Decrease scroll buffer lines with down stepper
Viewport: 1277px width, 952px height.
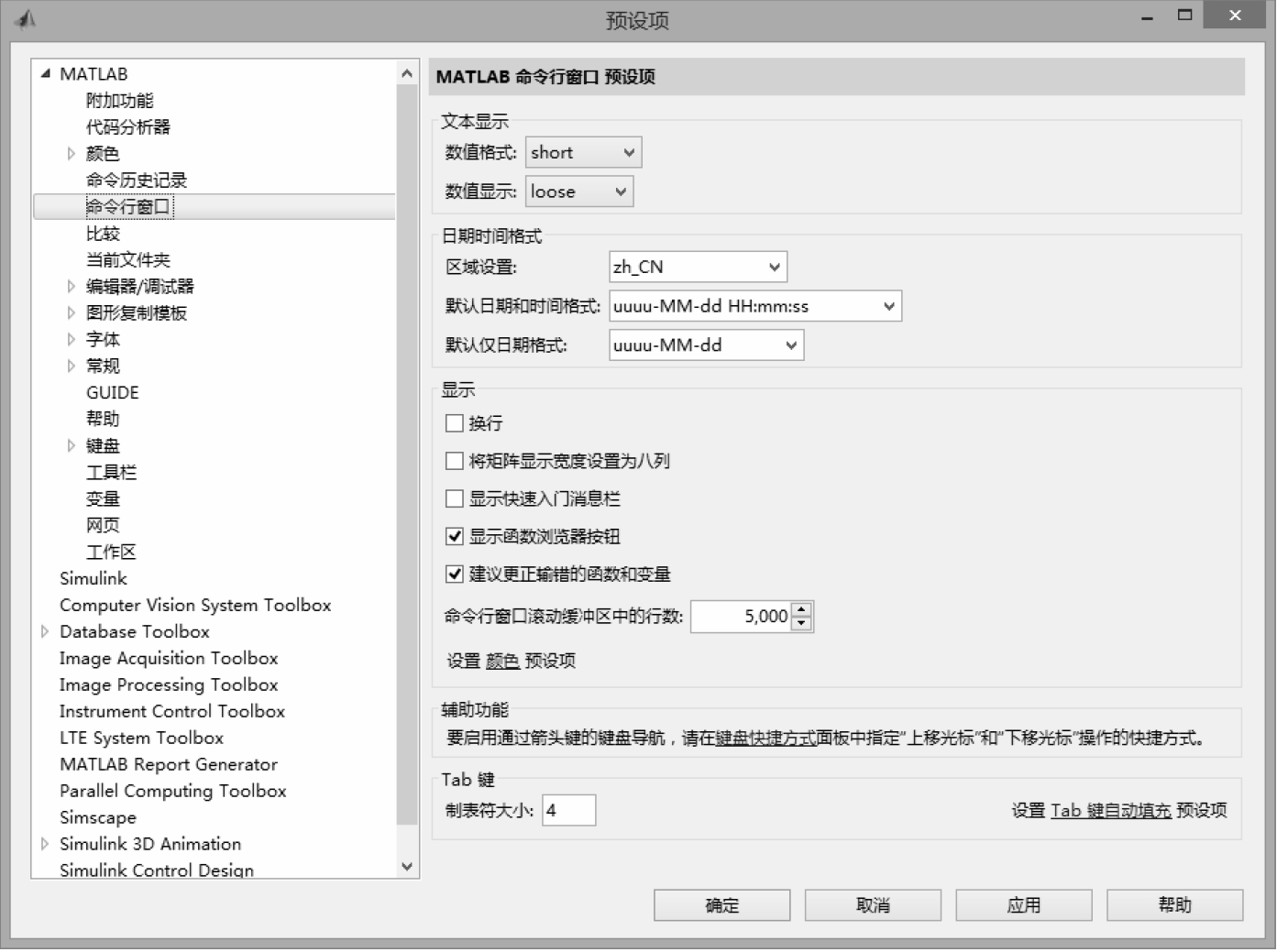(x=801, y=623)
